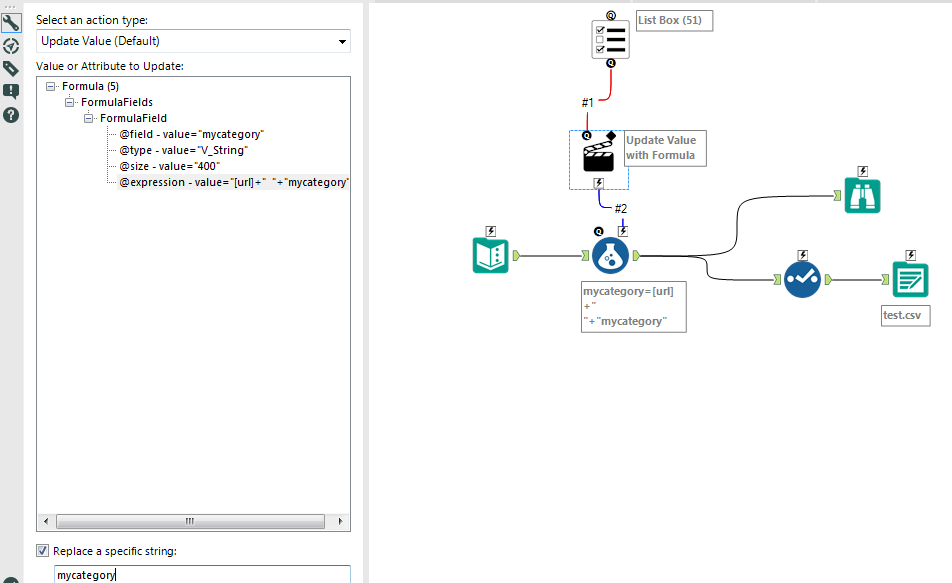Click the horizontal scrollbar under the tree
The width and height of the screenshot is (952, 583).
(190, 521)
